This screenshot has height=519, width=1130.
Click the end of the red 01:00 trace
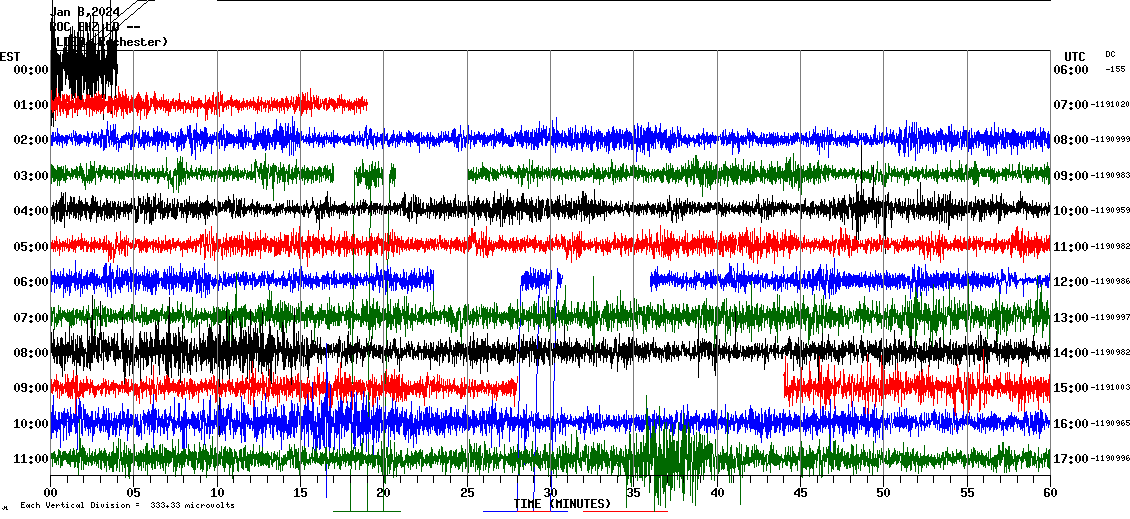(365, 104)
